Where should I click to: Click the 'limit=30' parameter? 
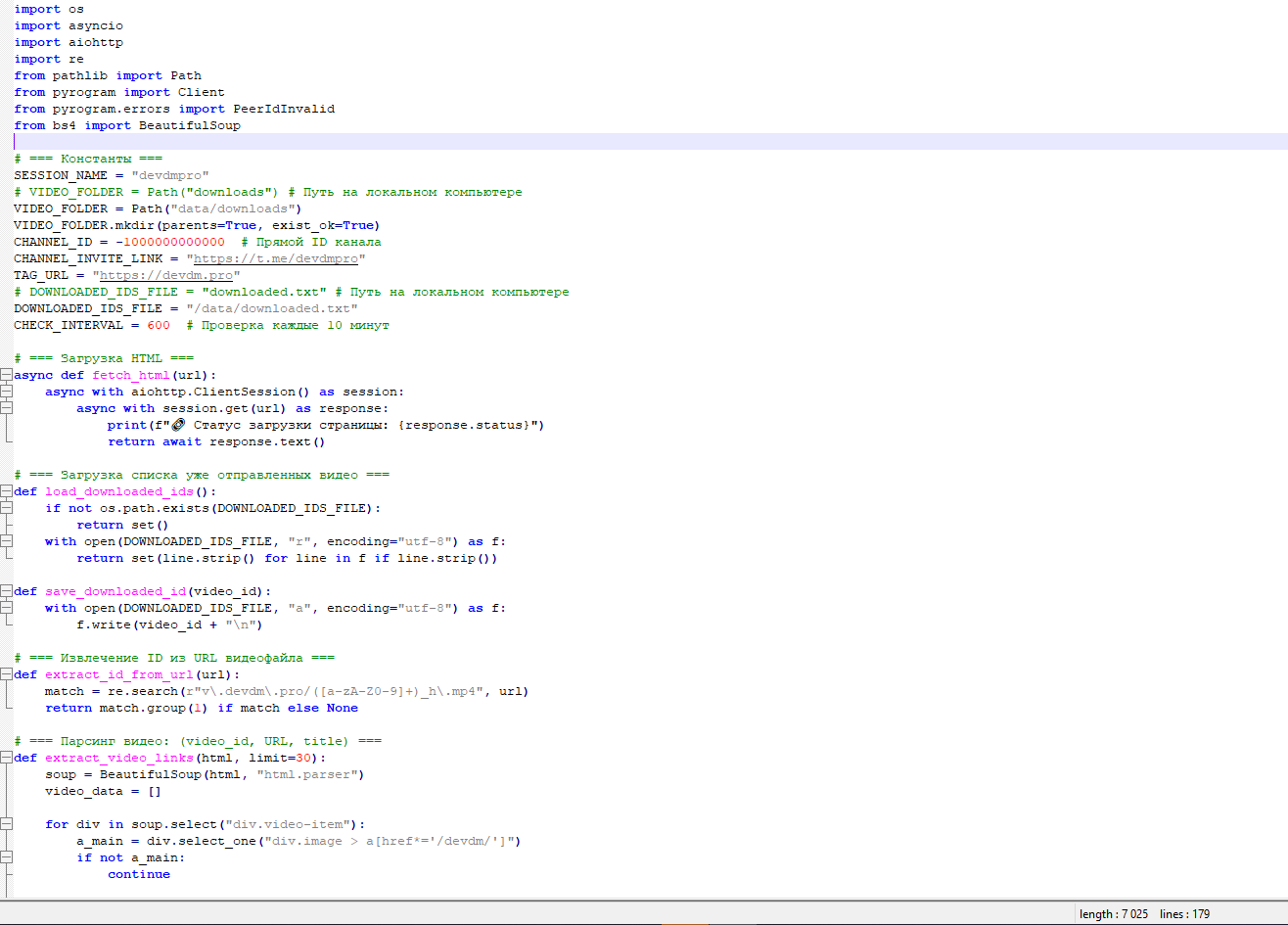tap(280, 758)
